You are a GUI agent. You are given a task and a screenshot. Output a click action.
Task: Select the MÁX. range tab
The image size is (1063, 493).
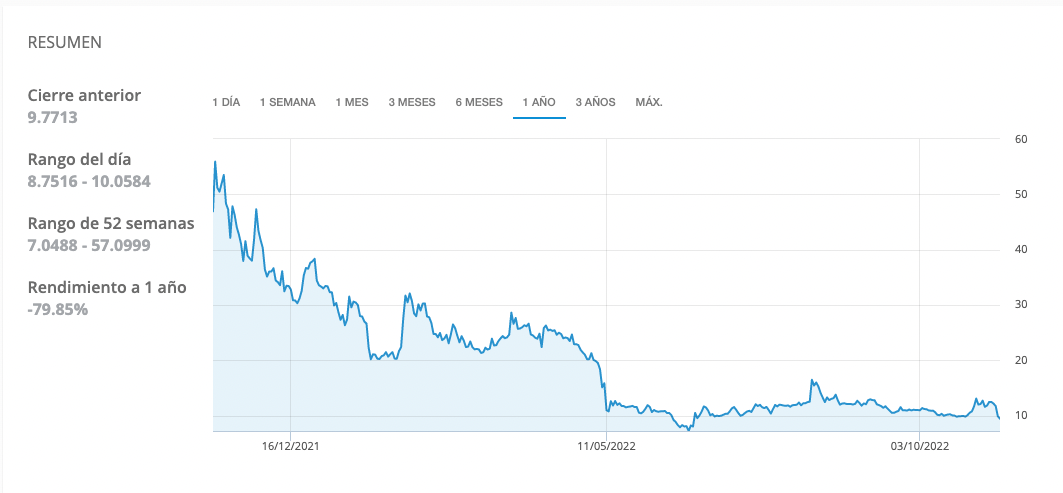[x=649, y=102]
